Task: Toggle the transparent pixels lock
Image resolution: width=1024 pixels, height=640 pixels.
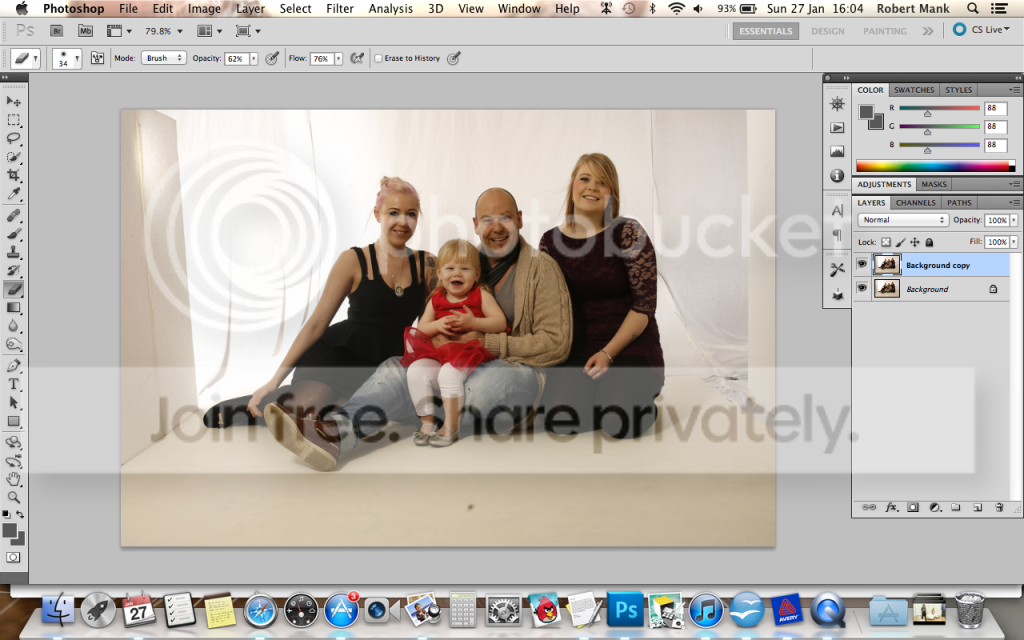Action: (886, 242)
